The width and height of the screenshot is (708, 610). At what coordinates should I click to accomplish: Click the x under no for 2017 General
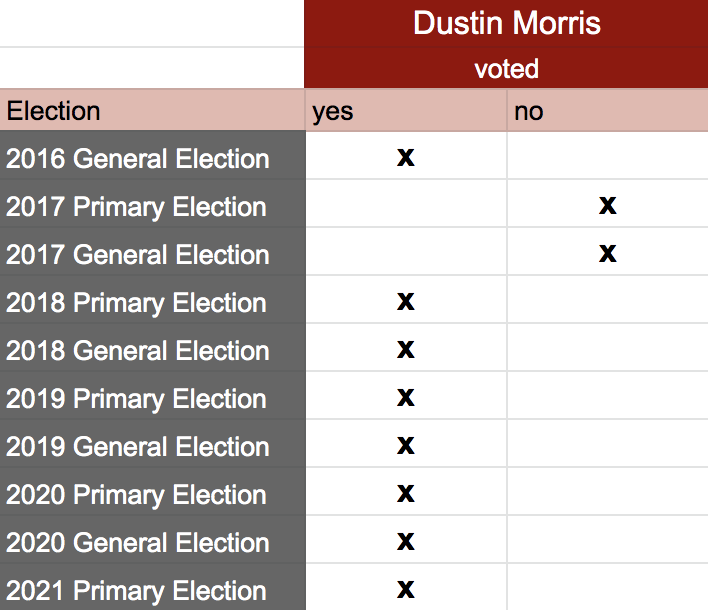[x=608, y=253]
